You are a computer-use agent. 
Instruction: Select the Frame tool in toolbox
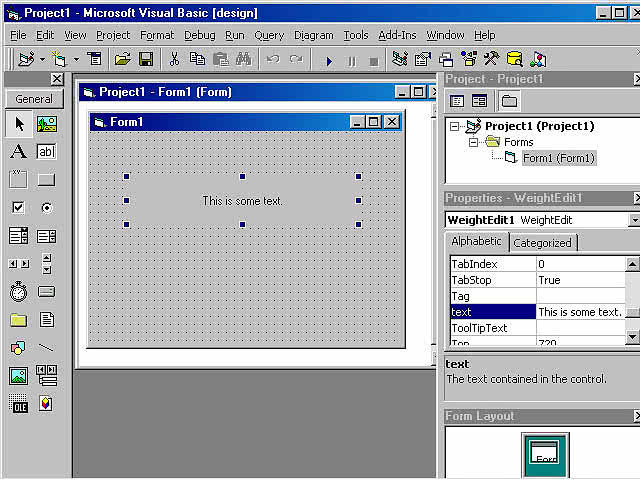coord(18,180)
